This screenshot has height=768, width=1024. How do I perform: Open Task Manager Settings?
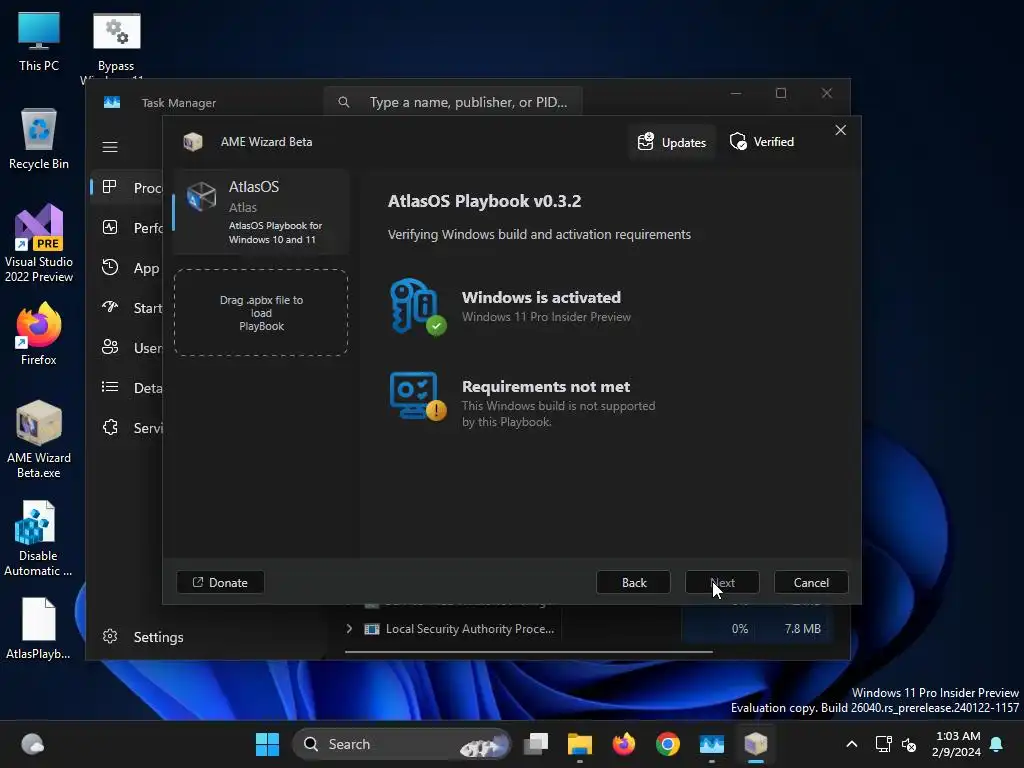(x=144, y=637)
